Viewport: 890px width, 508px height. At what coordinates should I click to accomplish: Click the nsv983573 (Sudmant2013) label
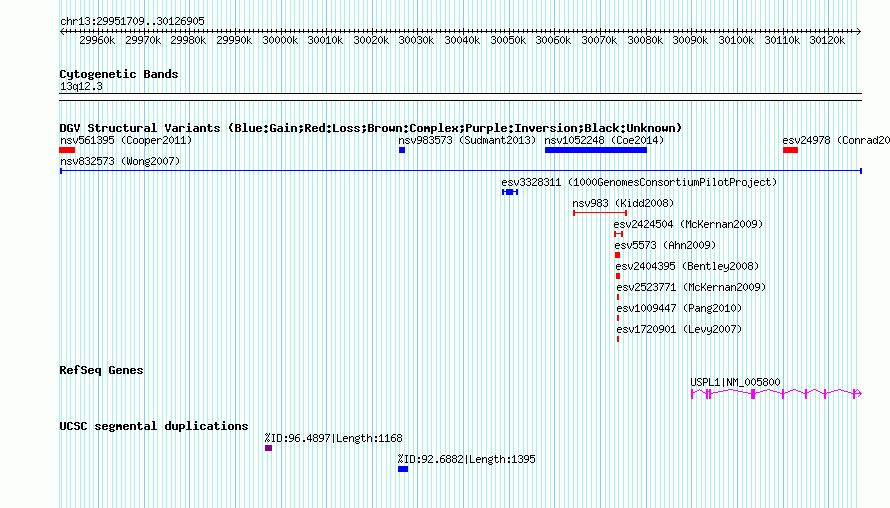click(x=467, y=140)
